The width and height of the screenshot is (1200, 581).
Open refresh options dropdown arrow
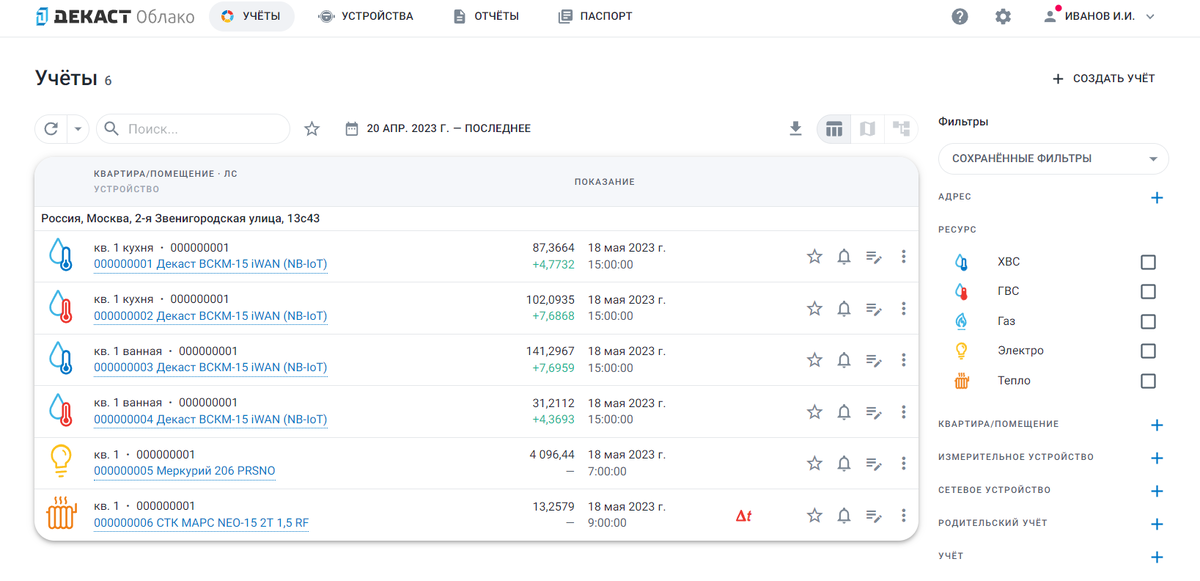click(77, 129)
